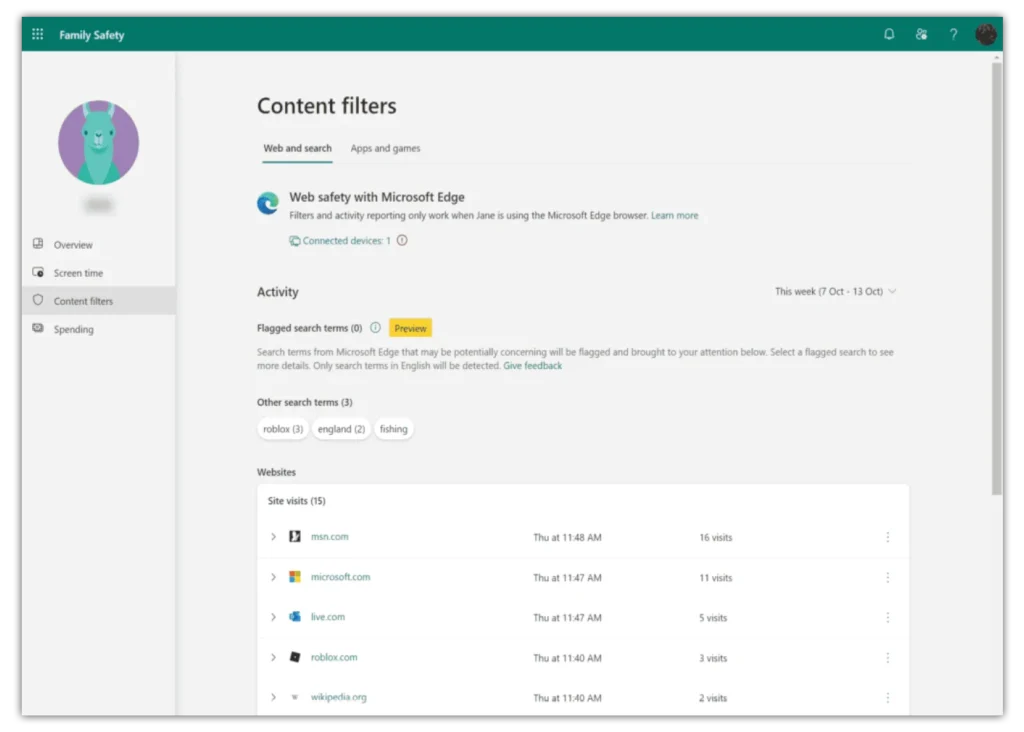The width and height of the screenshot is (1024, 732).
Task: Open help question mark icon
Action: point(953,34)
